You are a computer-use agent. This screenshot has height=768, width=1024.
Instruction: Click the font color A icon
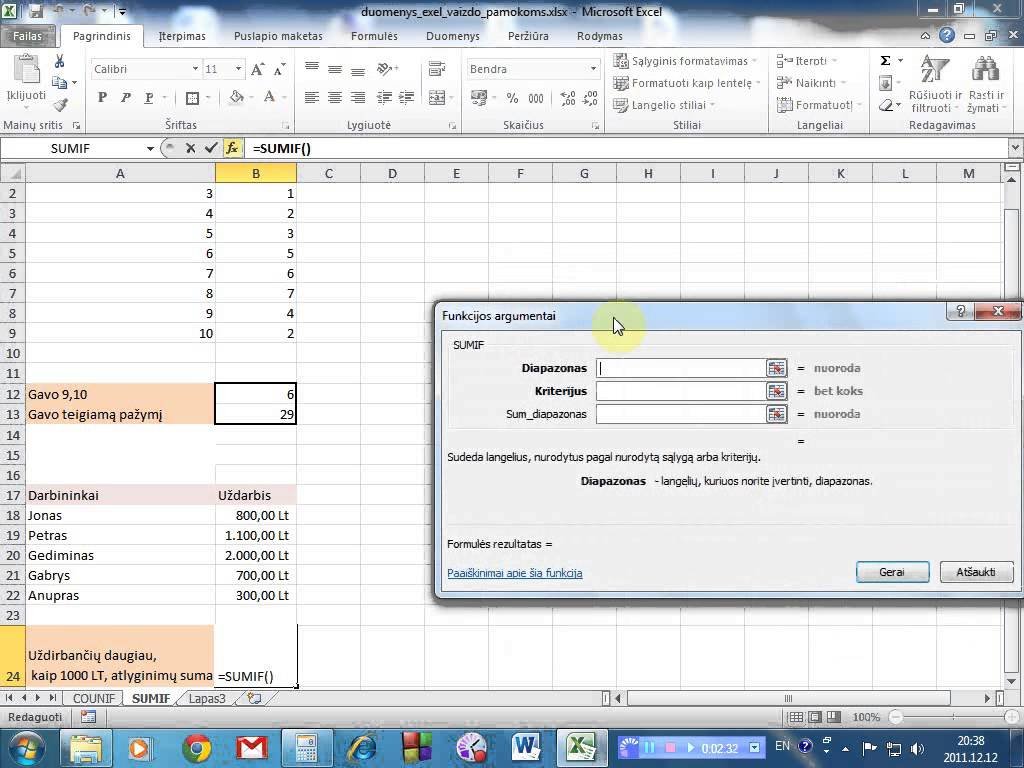pos(269,97)
